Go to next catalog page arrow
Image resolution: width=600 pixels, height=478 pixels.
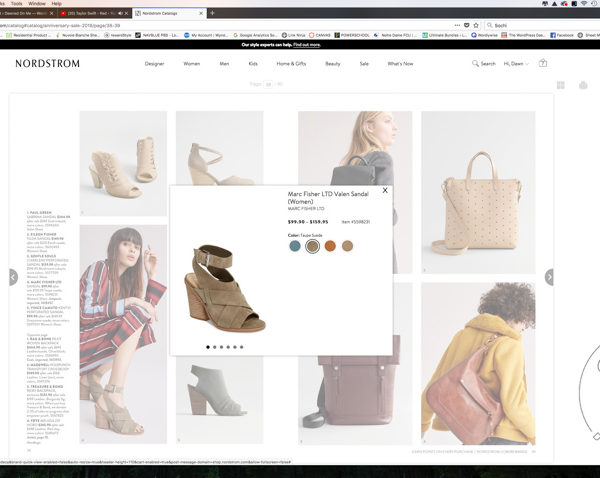pos(549,277)
